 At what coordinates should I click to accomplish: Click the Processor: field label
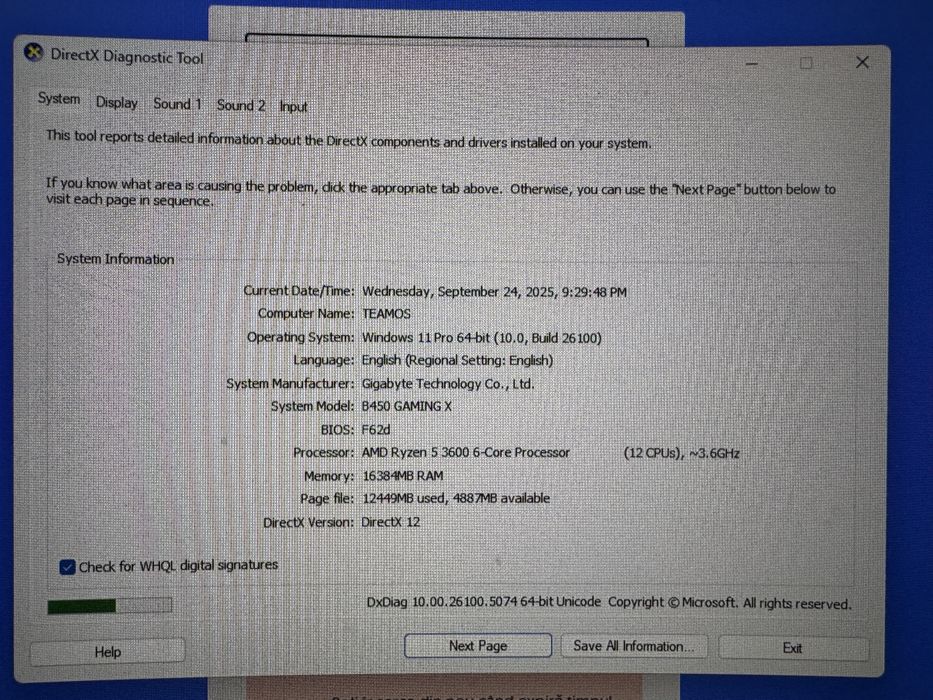[x=323, y=453]
